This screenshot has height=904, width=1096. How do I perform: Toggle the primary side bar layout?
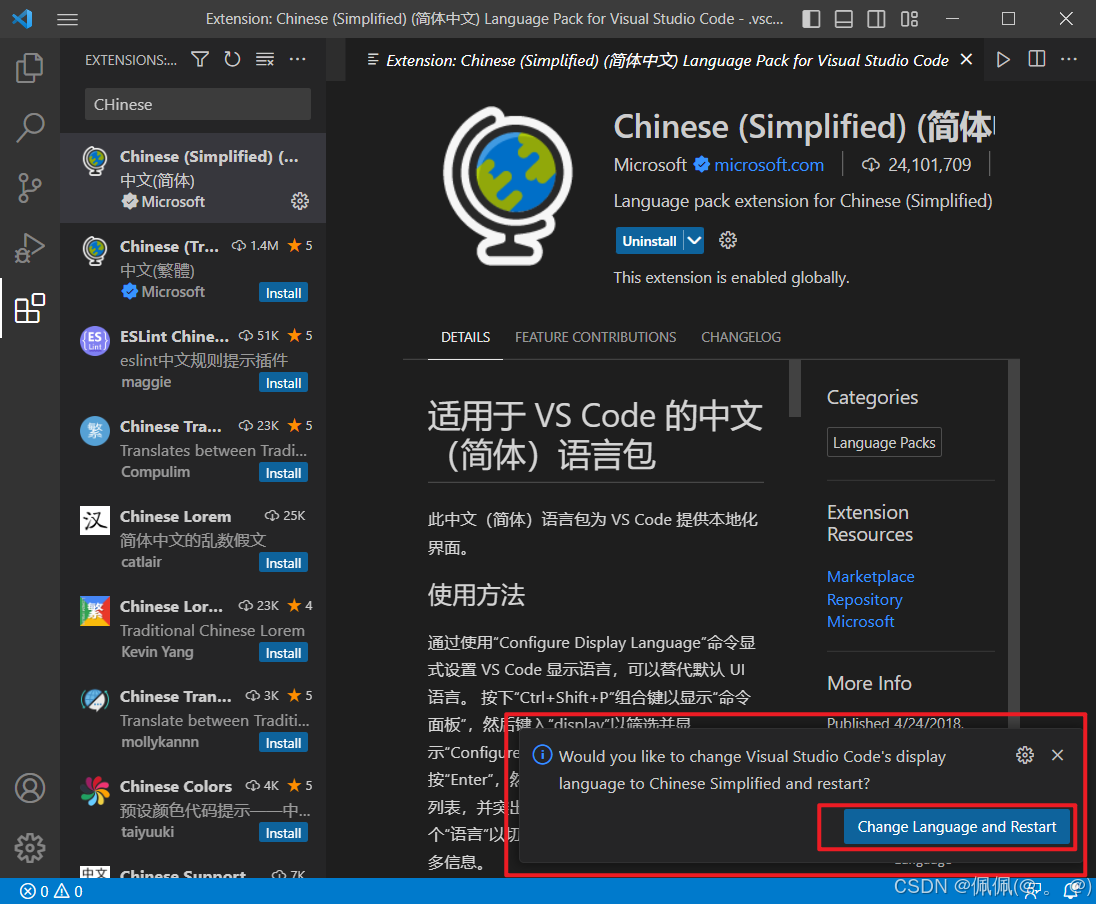[x=811, y=19]
